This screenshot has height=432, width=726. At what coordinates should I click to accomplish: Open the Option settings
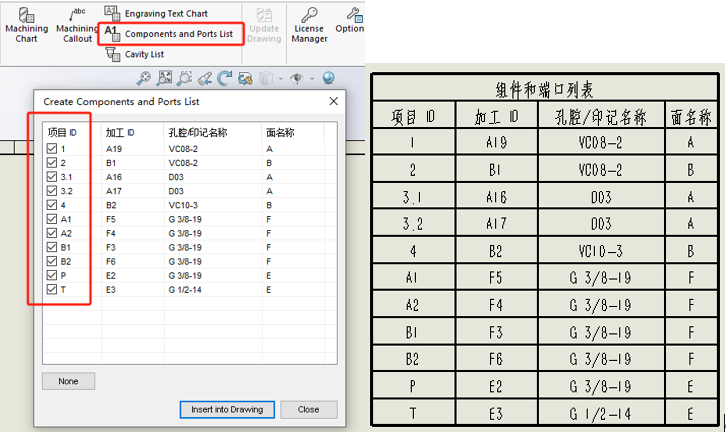[350, 20]
